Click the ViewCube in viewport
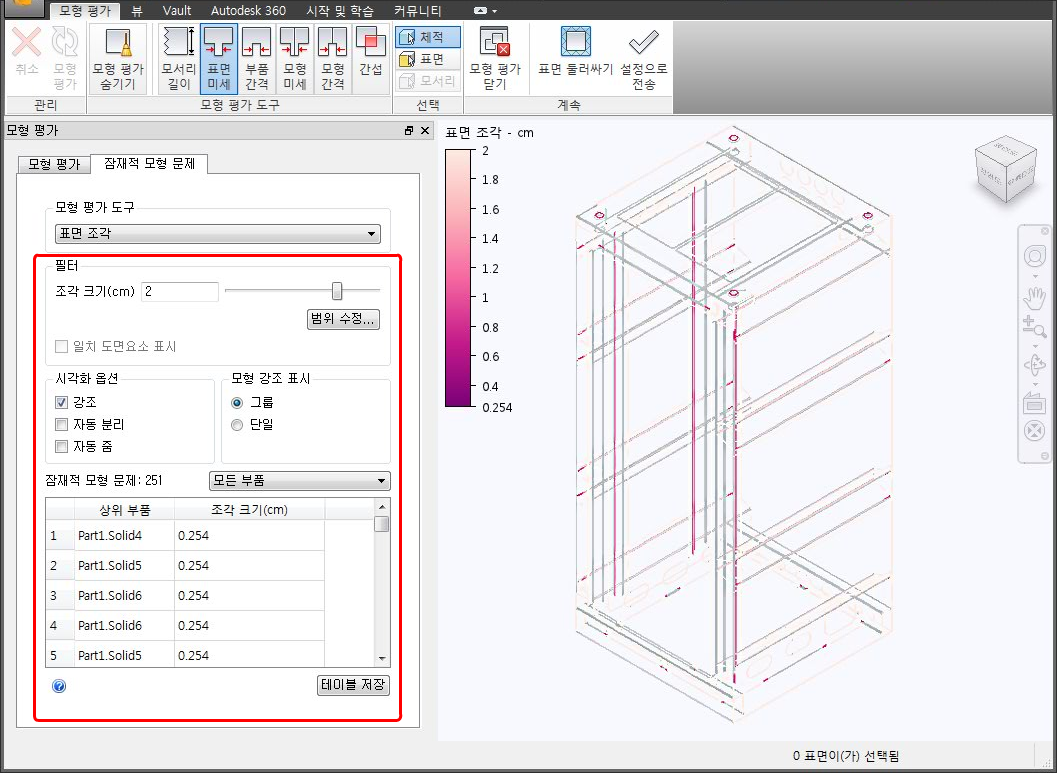Screen dimensions: 1057x773 [x=1005, y=169]
